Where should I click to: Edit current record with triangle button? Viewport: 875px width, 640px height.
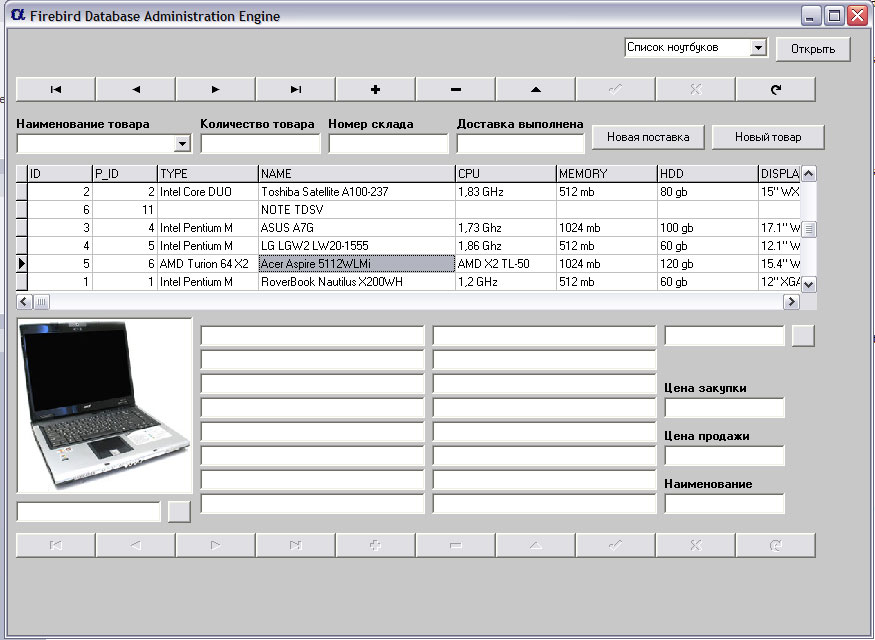click(536, 89)
